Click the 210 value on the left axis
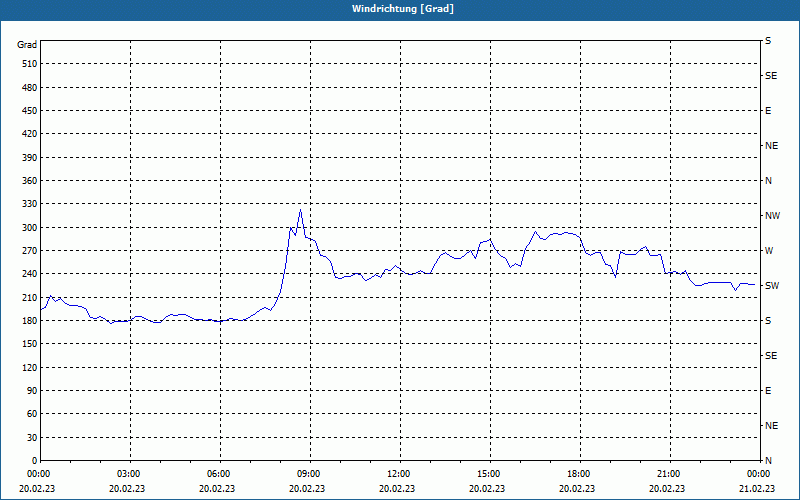This screenshot has width=800, height=500. 29,297
